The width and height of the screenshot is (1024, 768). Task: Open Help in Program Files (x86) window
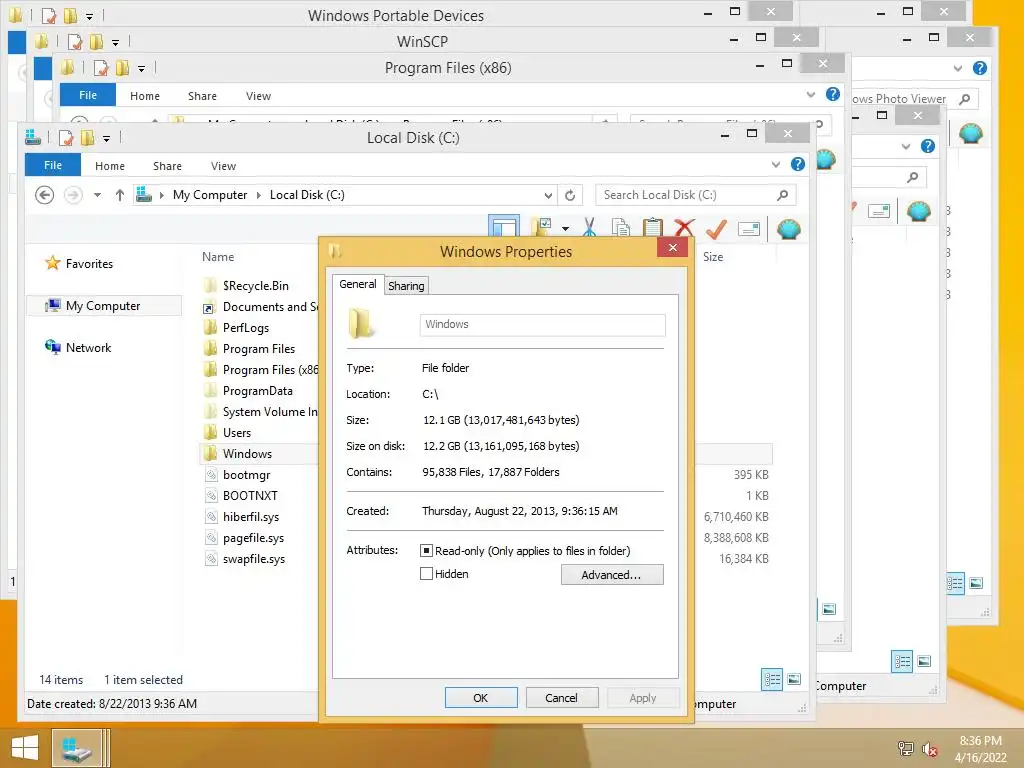pos(833,94)
